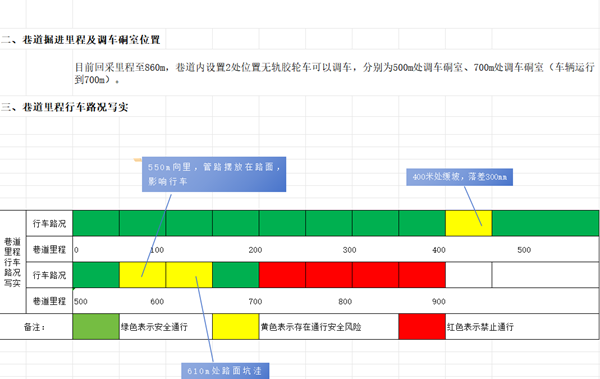
Task: Click the yellow cell the 610m callout line points to
Action: tap(189, 275)
